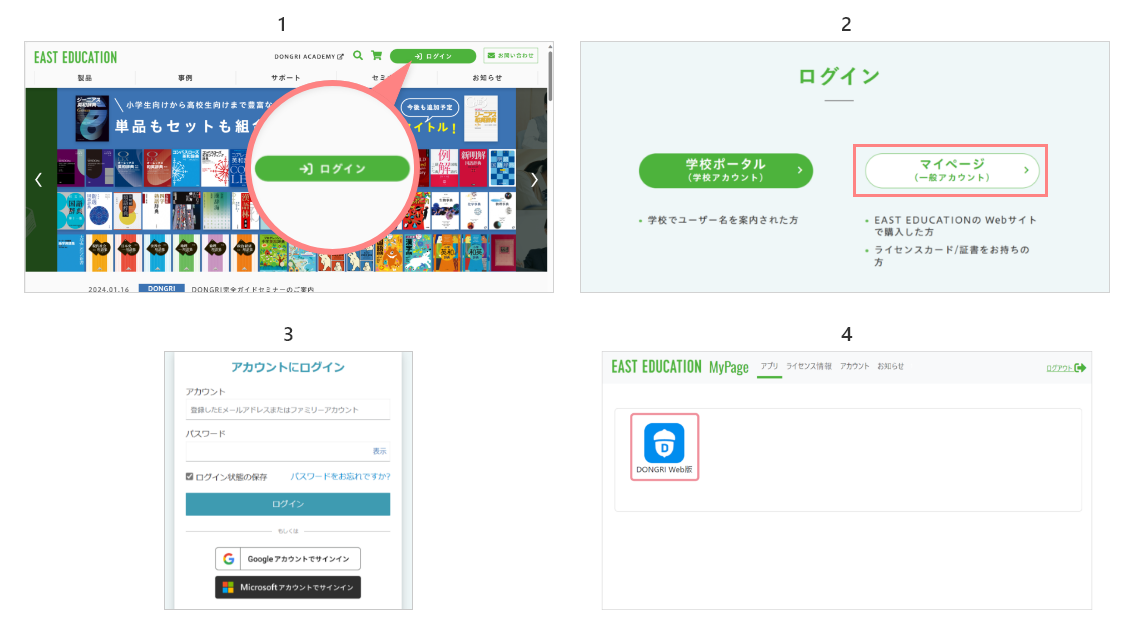Viewport: 1134px width, 633px height.
Task: Open the 製品 navigation menu
Action: (85, 77)
